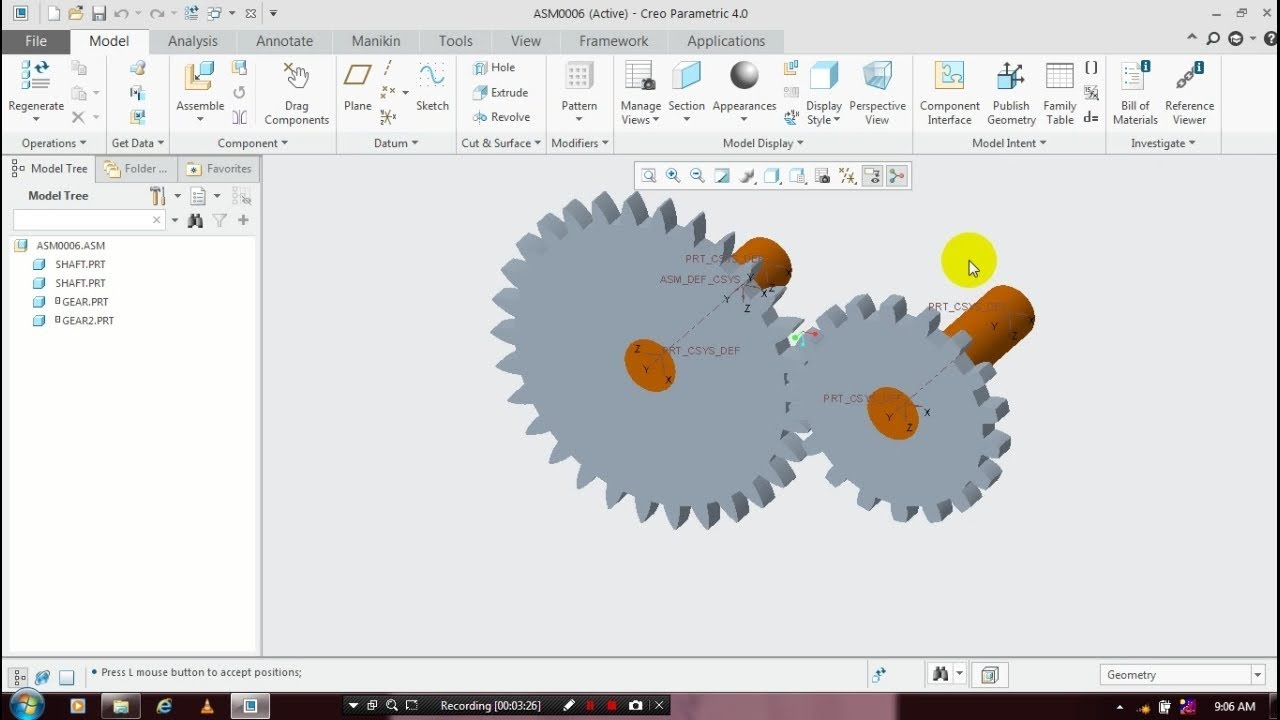
Task: Expand the Operations group dropdown
Action: coord(54,143)
